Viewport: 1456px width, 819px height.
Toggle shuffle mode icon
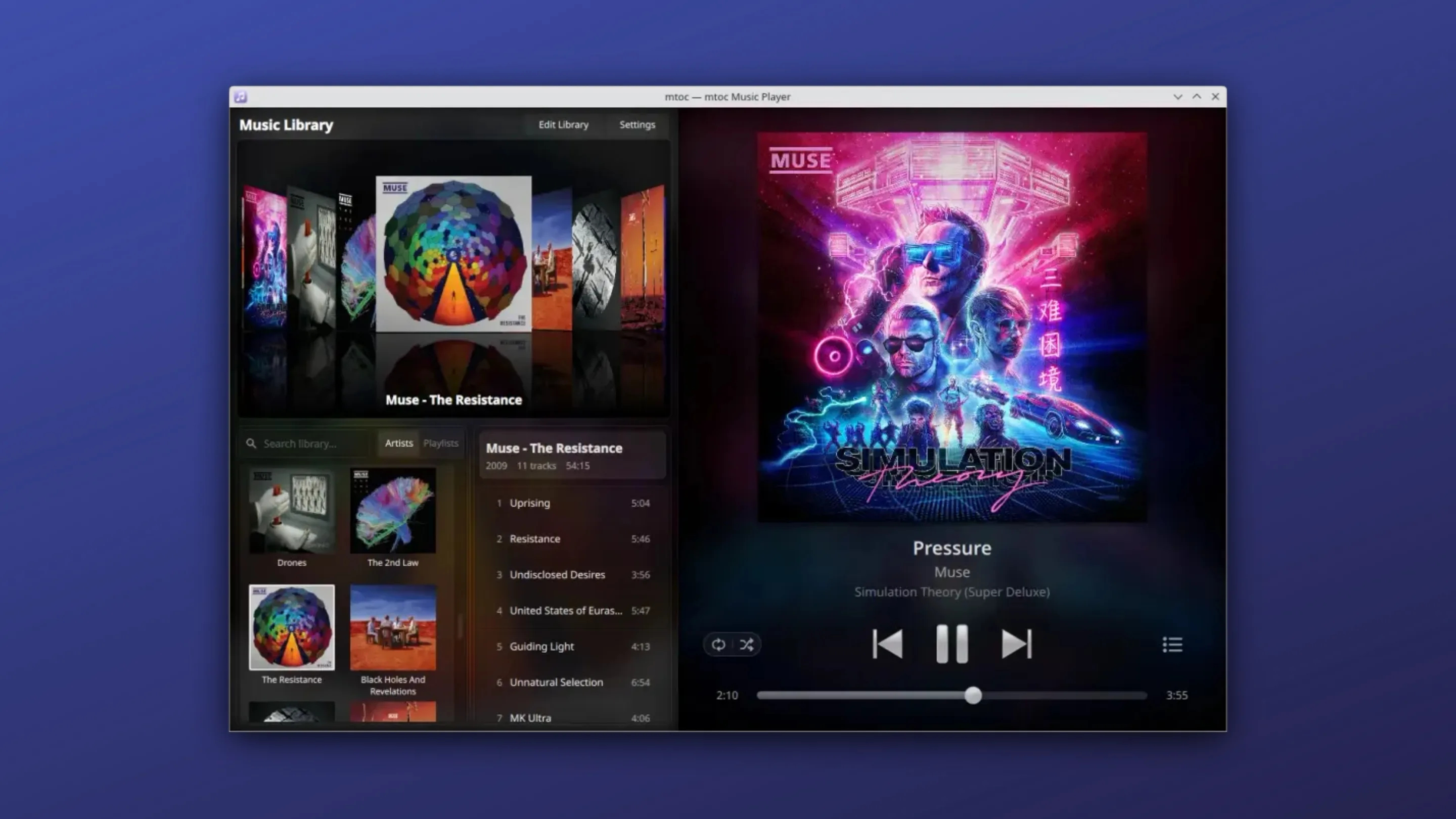tap(747, 645)
